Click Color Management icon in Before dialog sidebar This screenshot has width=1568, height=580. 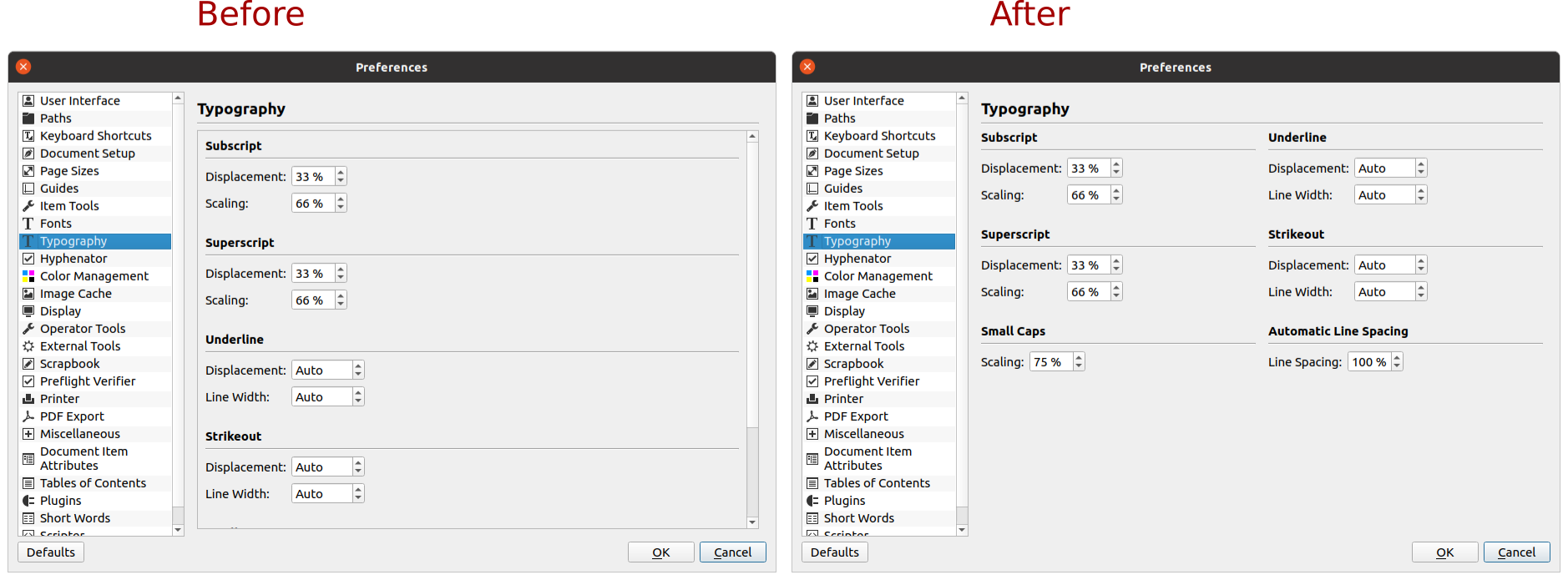click(28, 276)
